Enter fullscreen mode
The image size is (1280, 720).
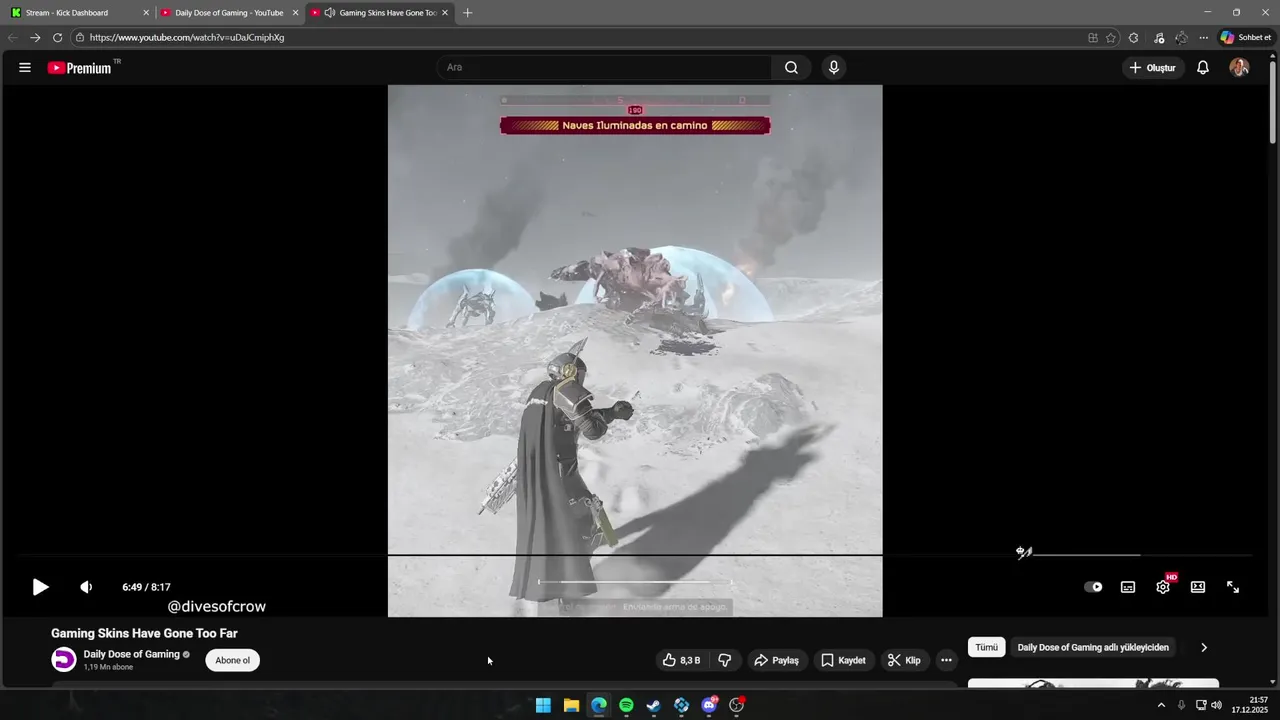[x=1233, y=587]
